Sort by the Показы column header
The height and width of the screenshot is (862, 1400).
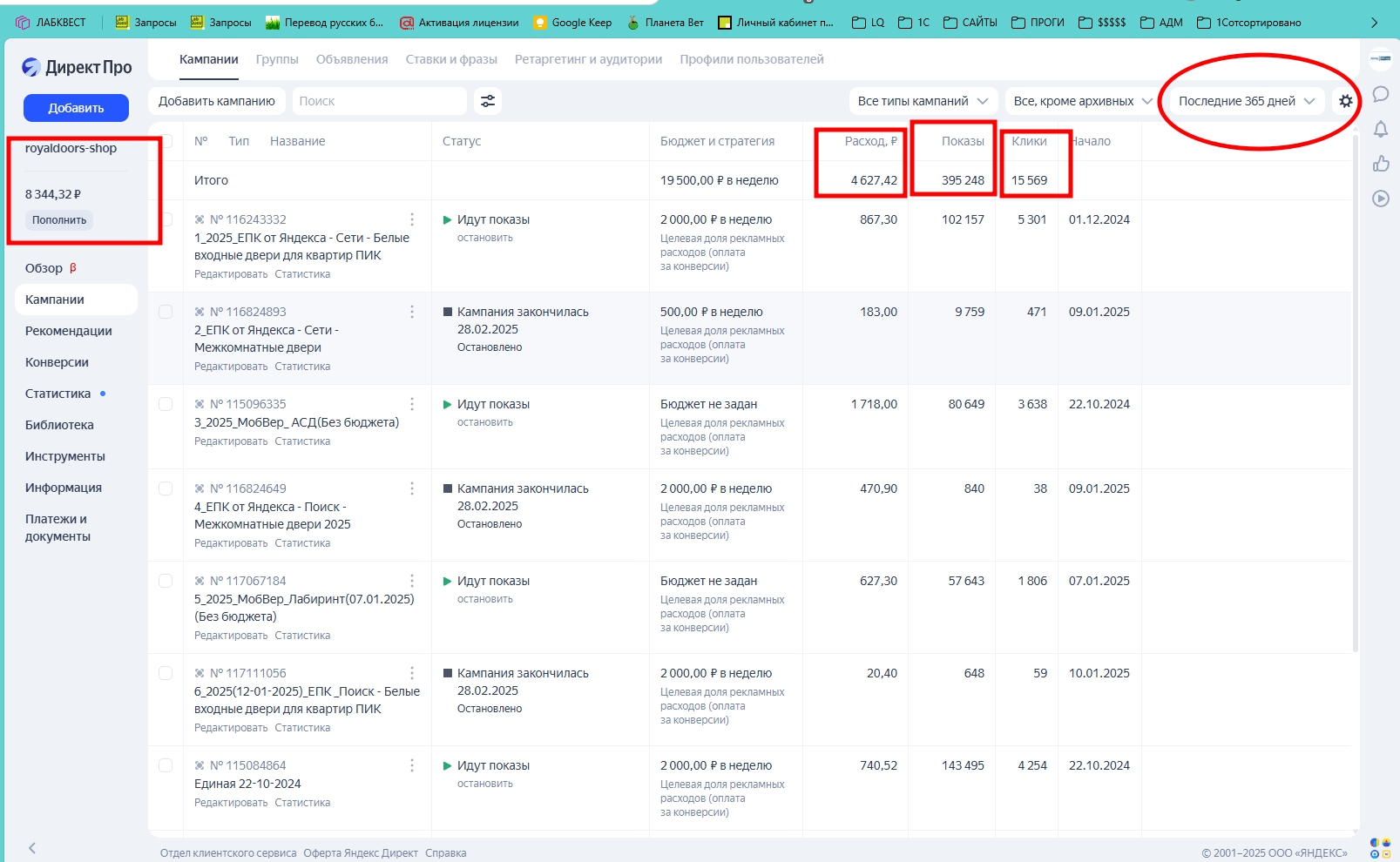click(x=963, y=141)
